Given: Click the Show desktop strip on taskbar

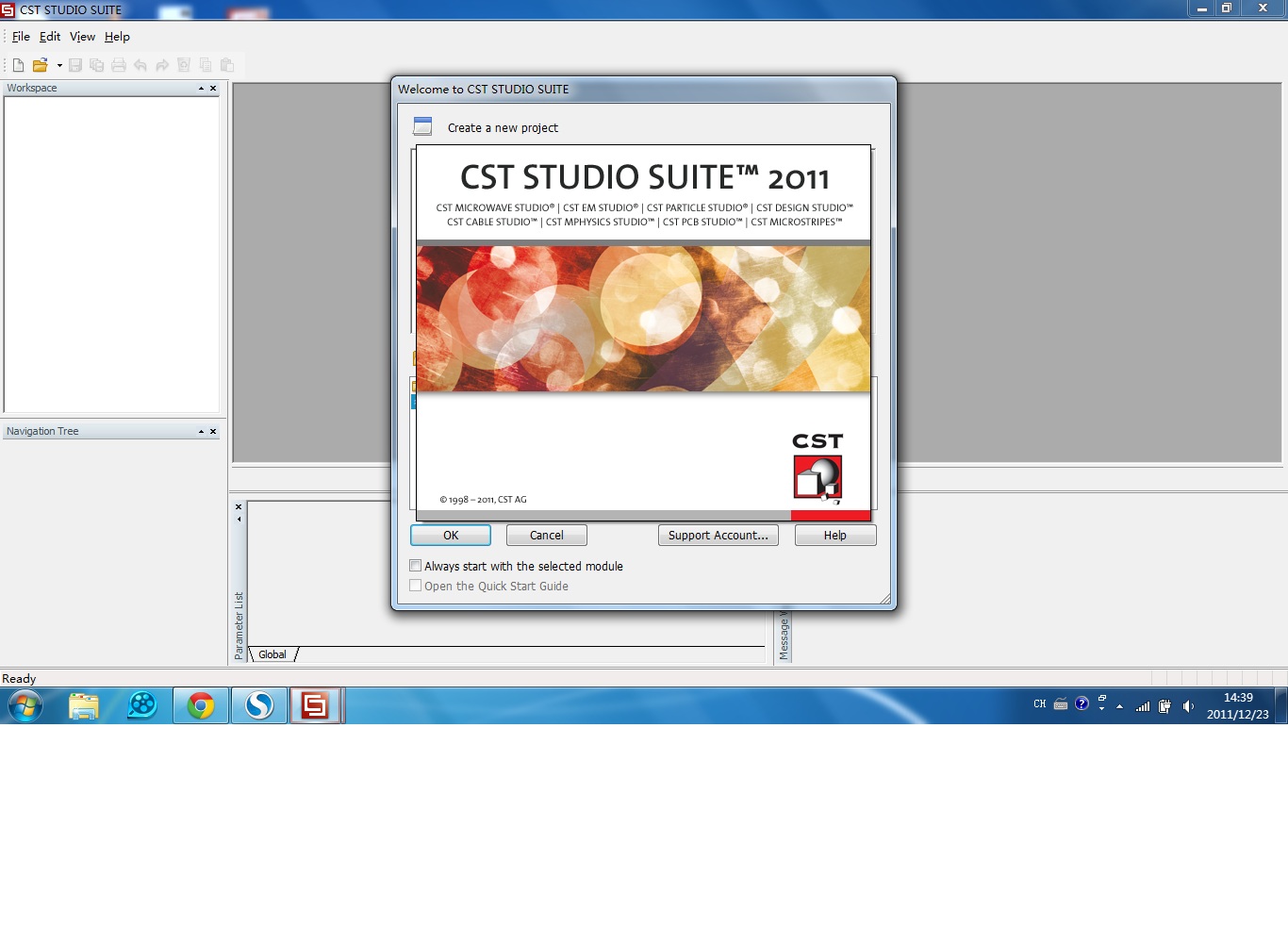Looking at the screenshot, I should click(1281, 705).
